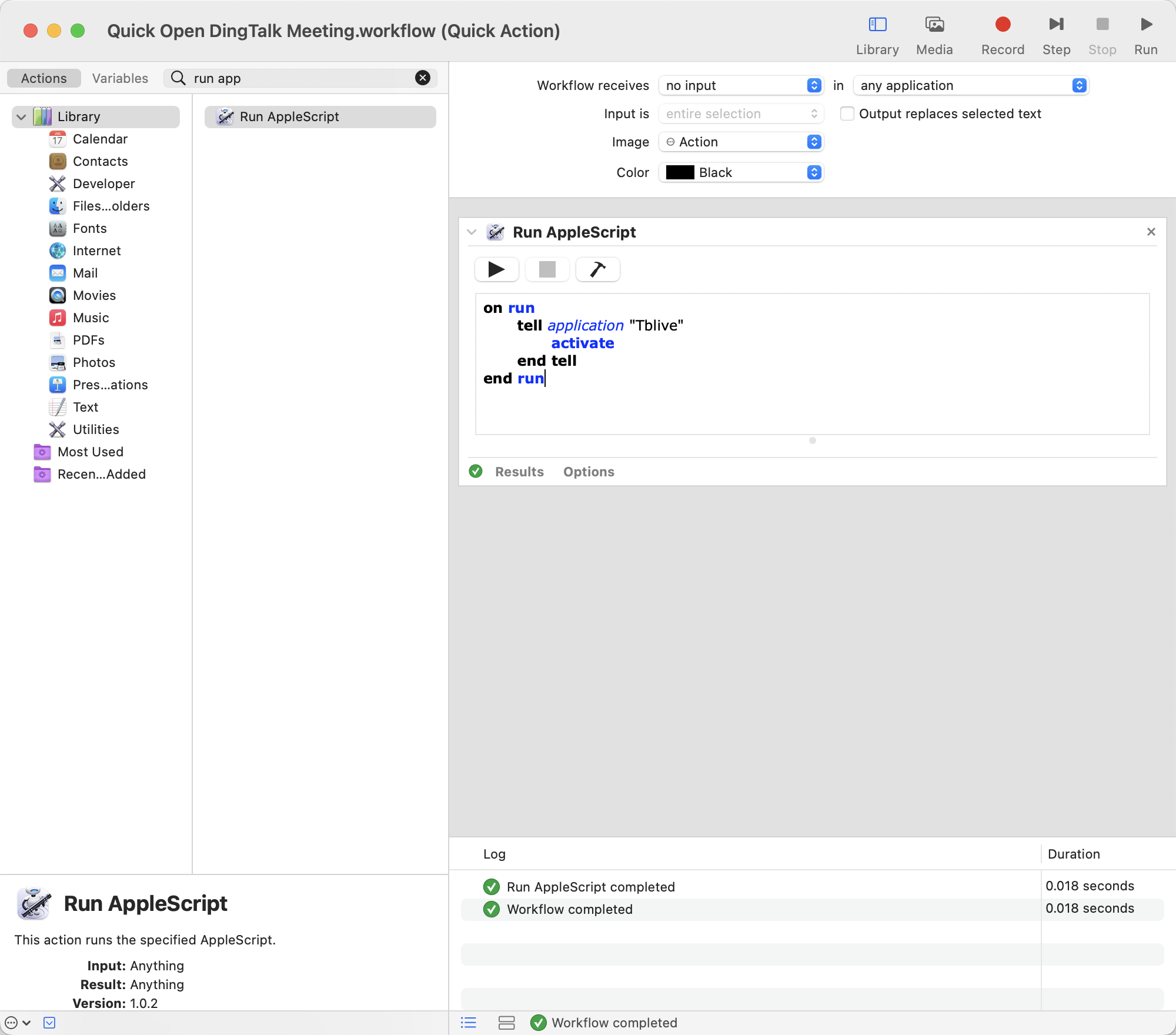The width and height of the screenshot is (1176, 1035).
Task: Switch to the Variables tab
Action: [x=120, y=78]
